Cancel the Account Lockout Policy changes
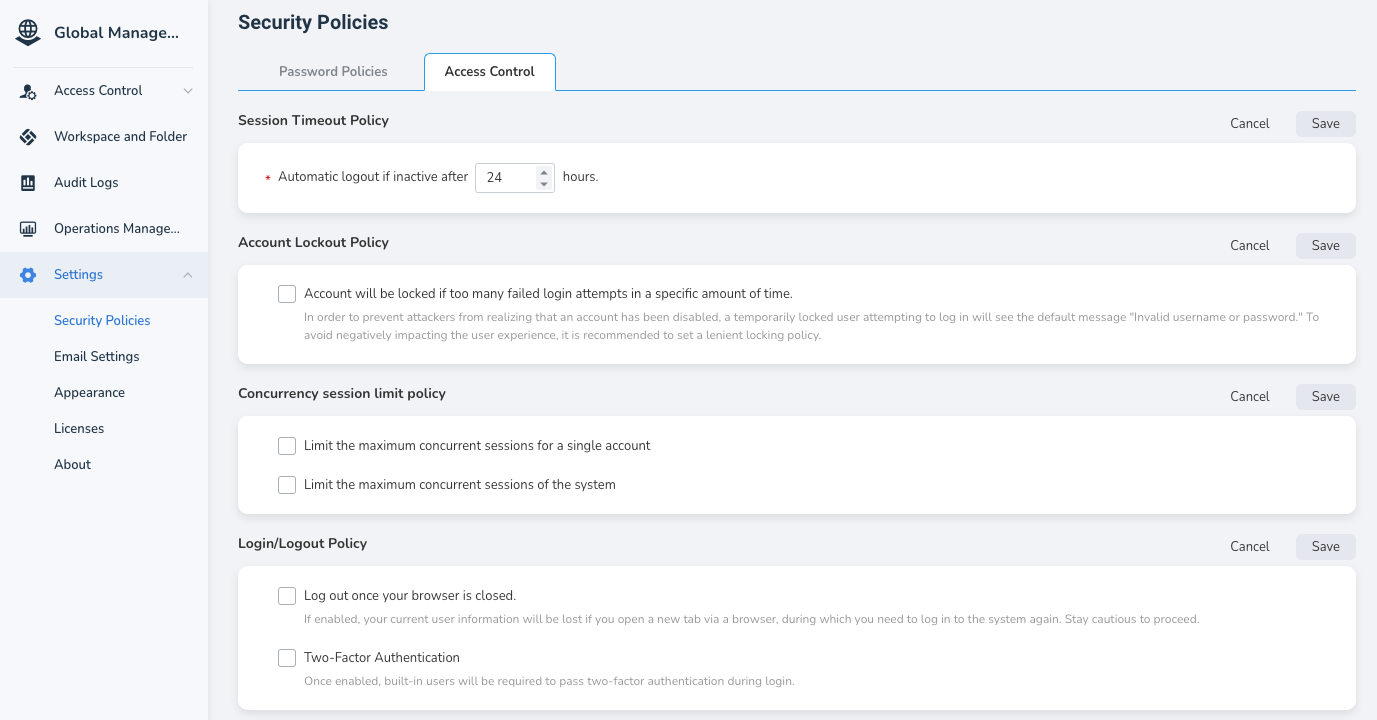Viewport: 1377px width, 720px height. coord(1249,246)
